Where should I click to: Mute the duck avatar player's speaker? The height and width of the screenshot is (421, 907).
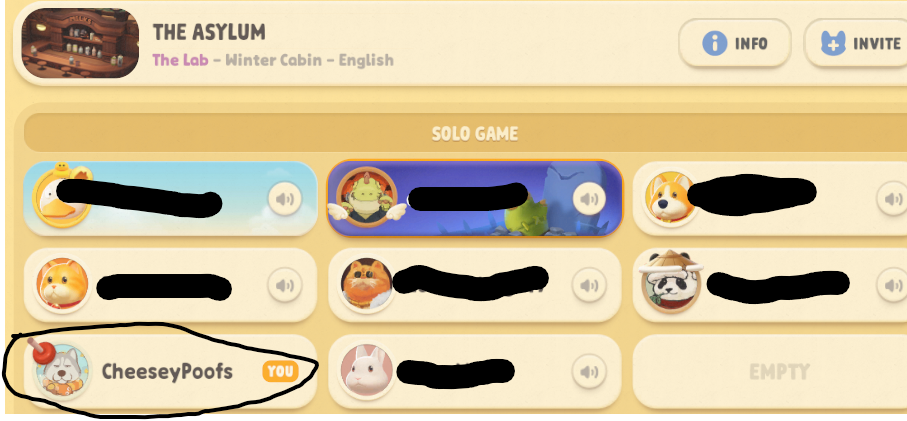tap(285, 199)
